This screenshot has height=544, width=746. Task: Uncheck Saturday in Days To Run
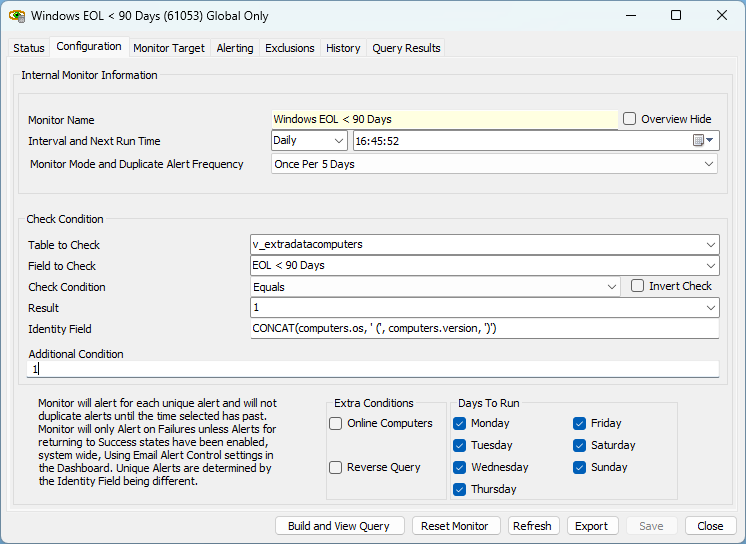[580, 445]
